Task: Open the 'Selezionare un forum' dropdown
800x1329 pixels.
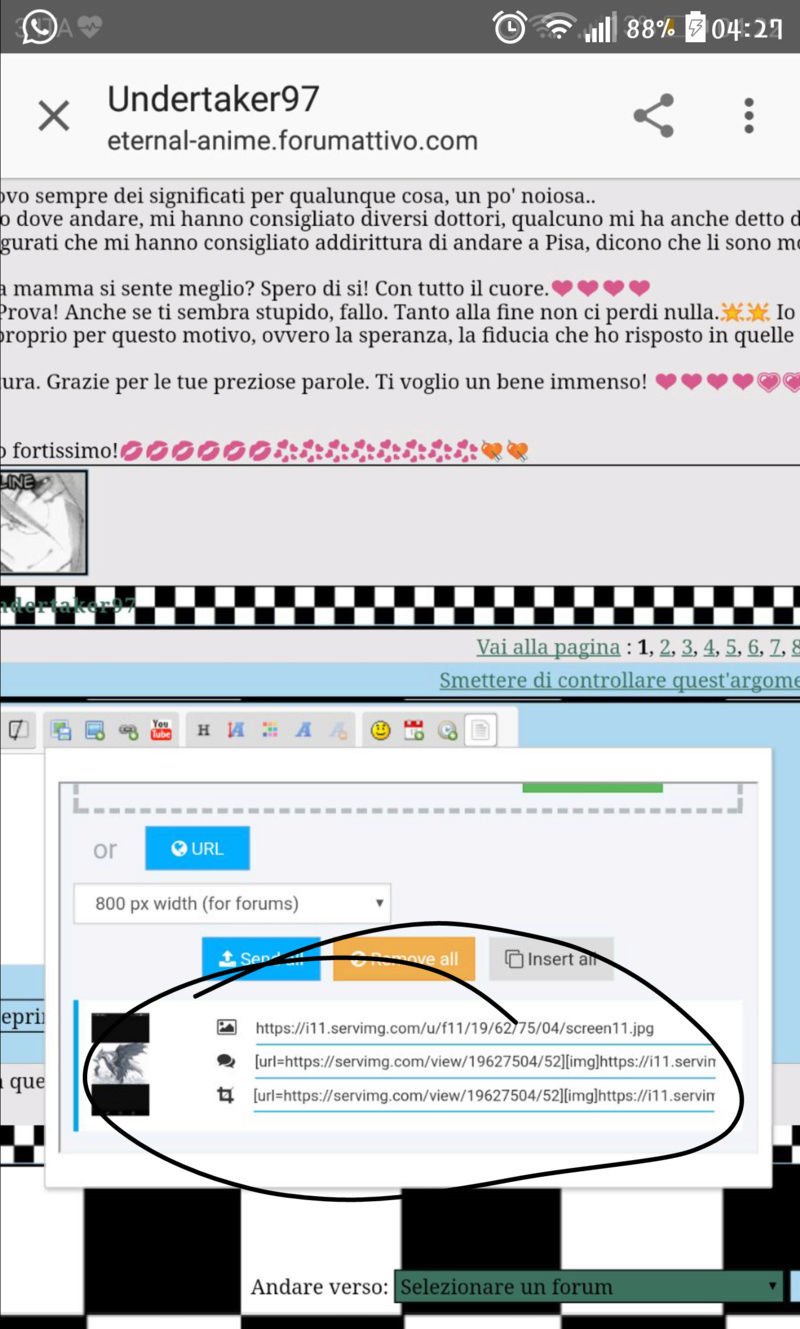Action: tap(590, 1286)
